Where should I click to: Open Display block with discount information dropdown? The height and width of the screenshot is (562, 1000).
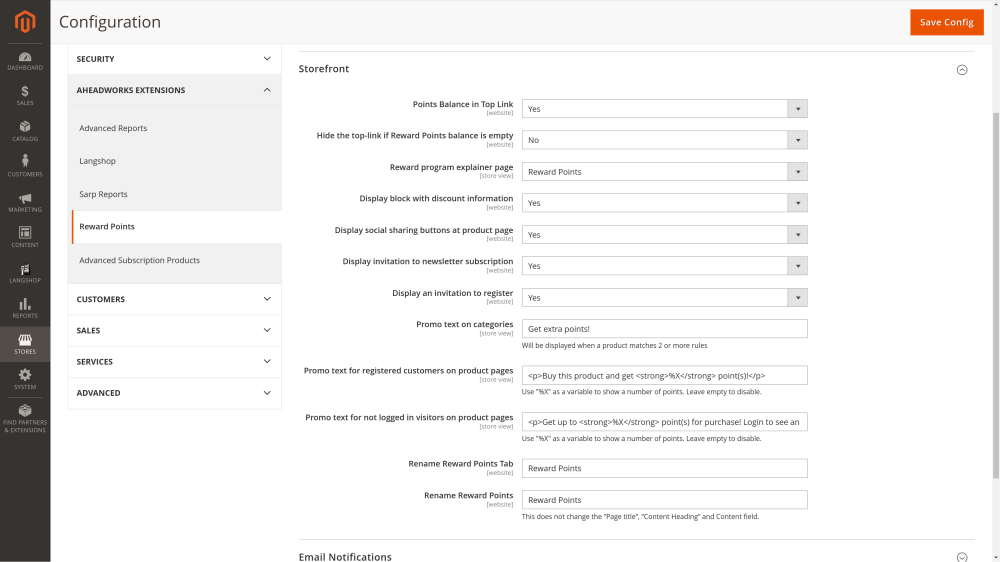[x=665, y=203]
